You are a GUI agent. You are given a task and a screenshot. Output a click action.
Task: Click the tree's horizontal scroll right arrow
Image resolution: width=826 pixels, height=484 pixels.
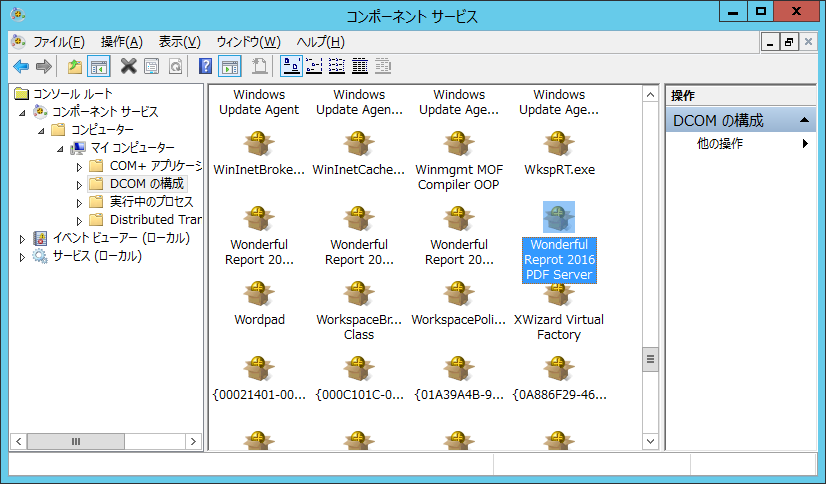pos(193,441)
